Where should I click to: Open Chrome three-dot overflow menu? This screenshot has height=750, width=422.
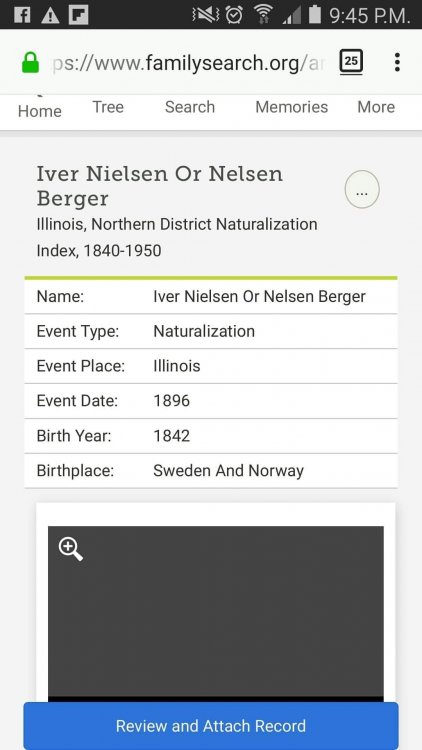click(397, 62)
